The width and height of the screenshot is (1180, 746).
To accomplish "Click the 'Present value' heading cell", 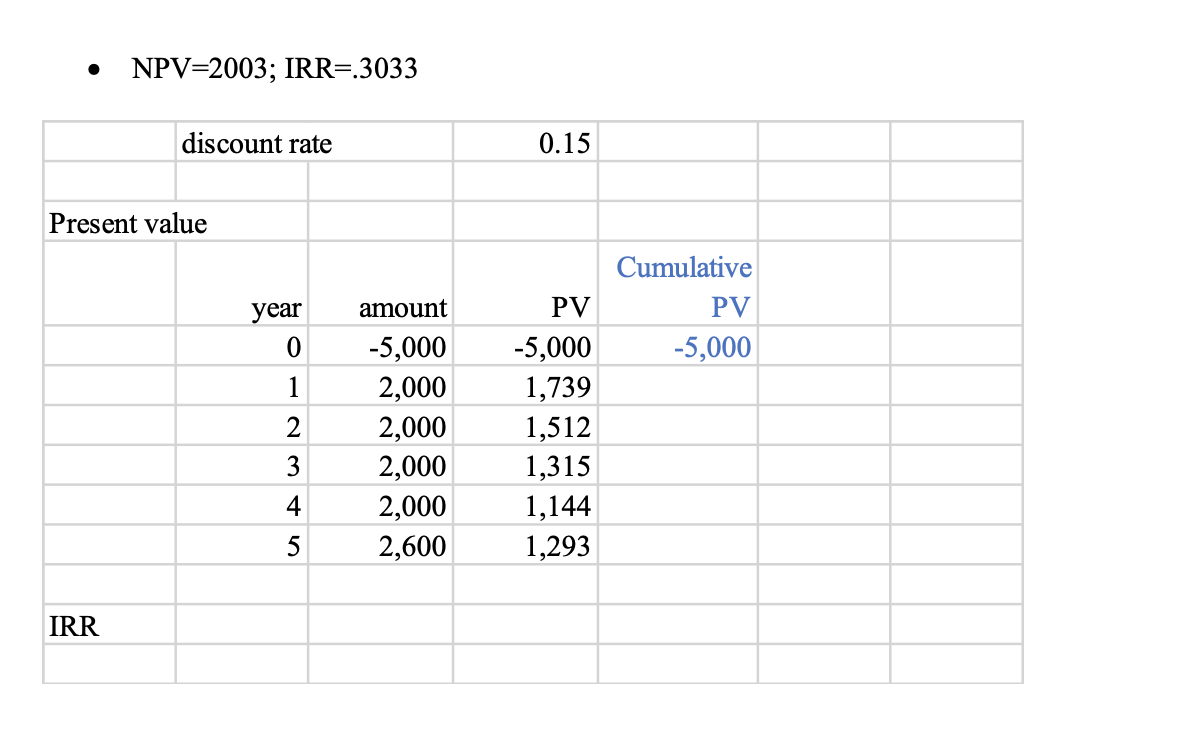I will 175,221.
